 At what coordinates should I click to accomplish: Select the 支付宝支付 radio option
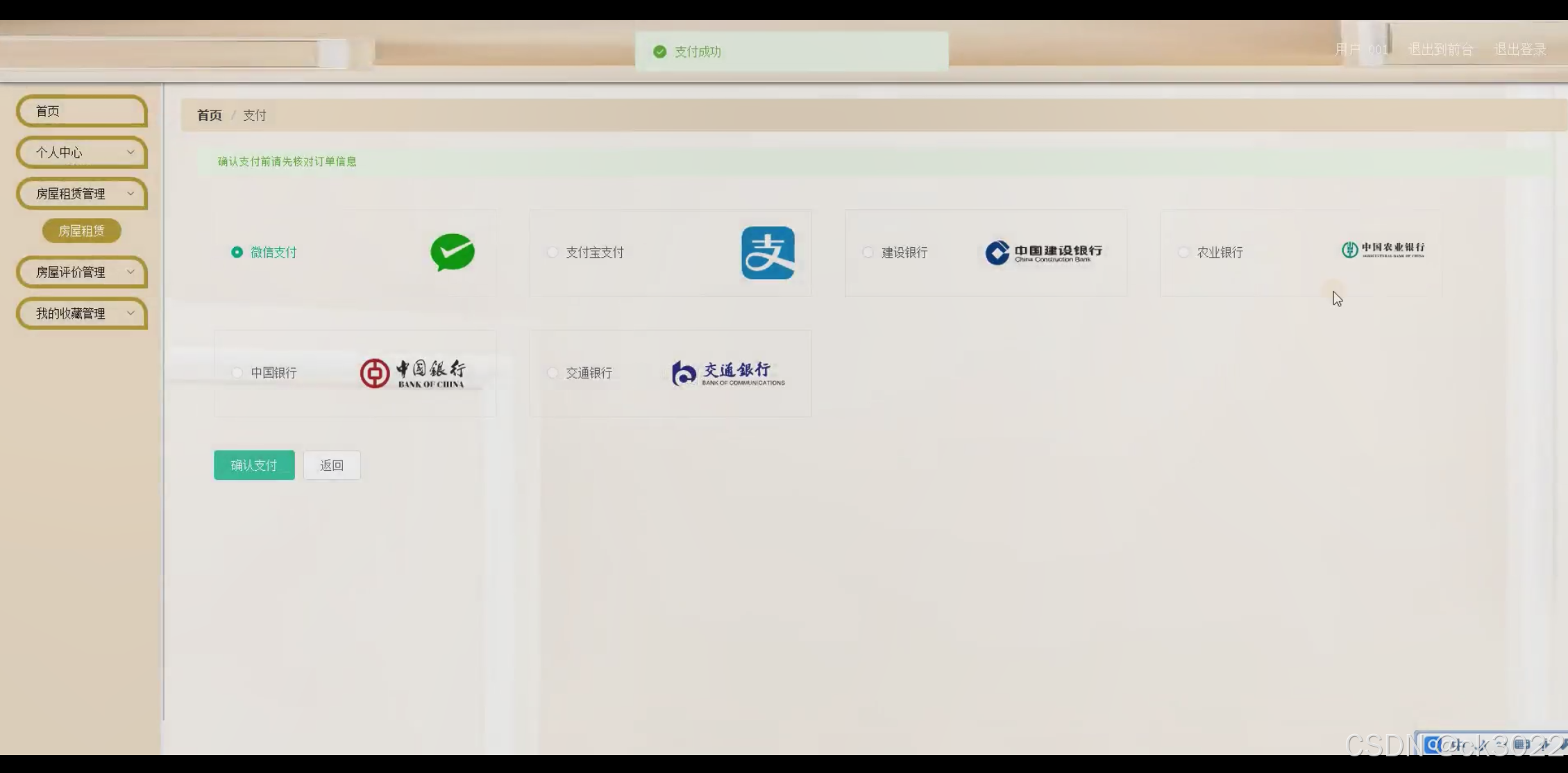point(553,252)
